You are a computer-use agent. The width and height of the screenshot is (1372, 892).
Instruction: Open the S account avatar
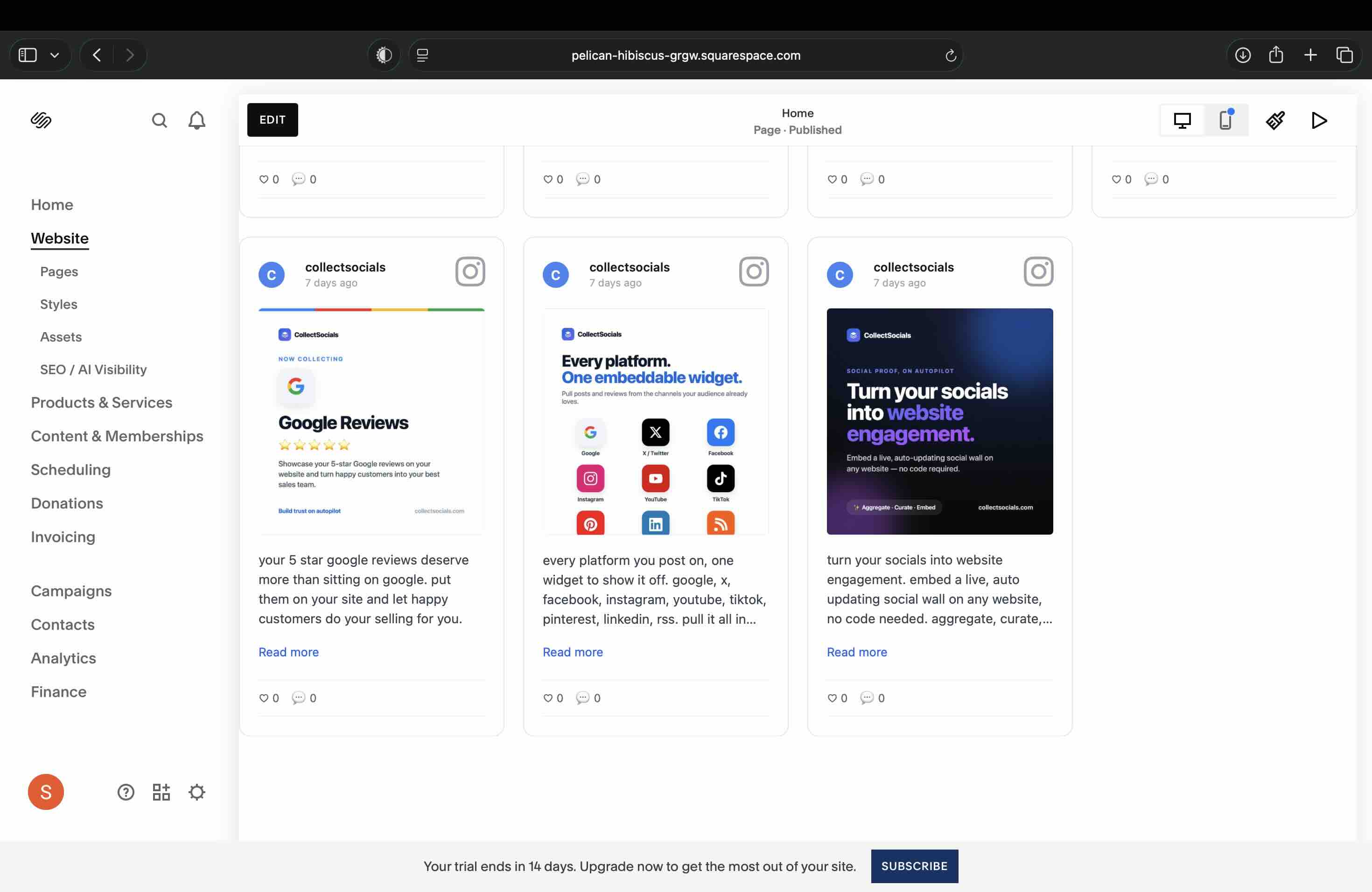coord(46,792)
